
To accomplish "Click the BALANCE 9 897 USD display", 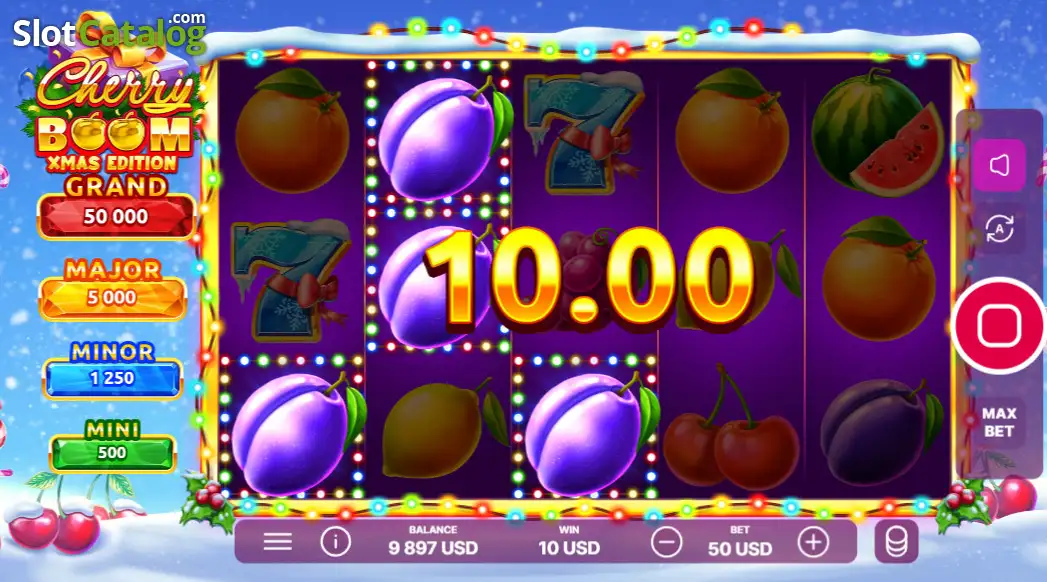I will (433, 541).
